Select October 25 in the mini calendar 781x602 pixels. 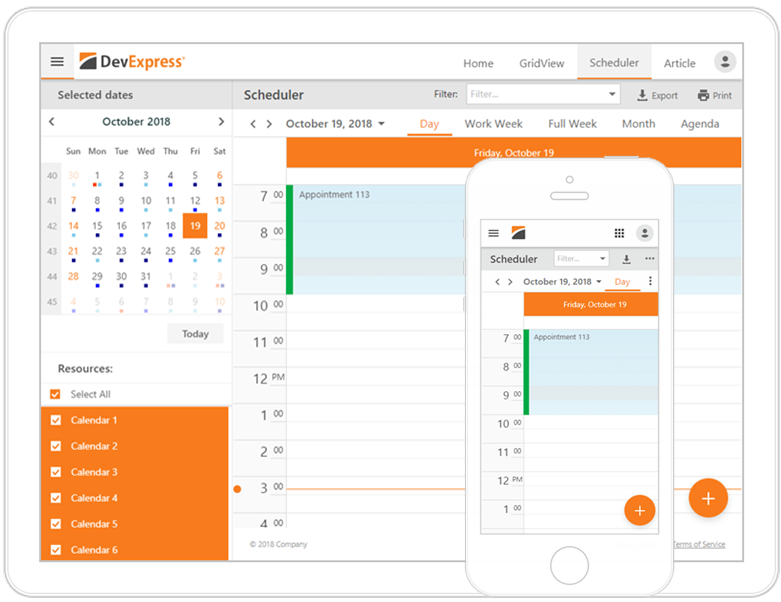[x=170, y=252]
